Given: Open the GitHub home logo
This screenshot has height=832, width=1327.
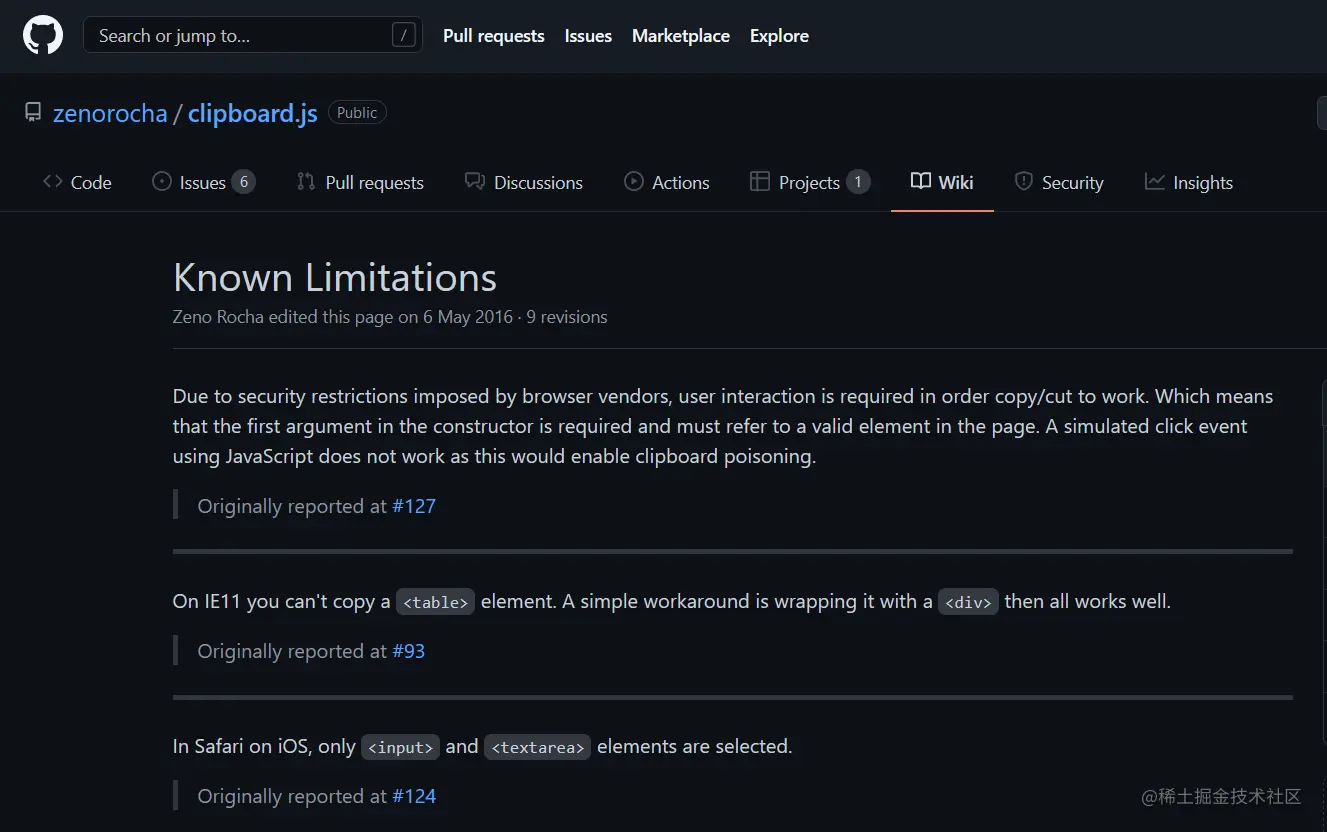Looking at the screenshot, I should click(43, 36).
